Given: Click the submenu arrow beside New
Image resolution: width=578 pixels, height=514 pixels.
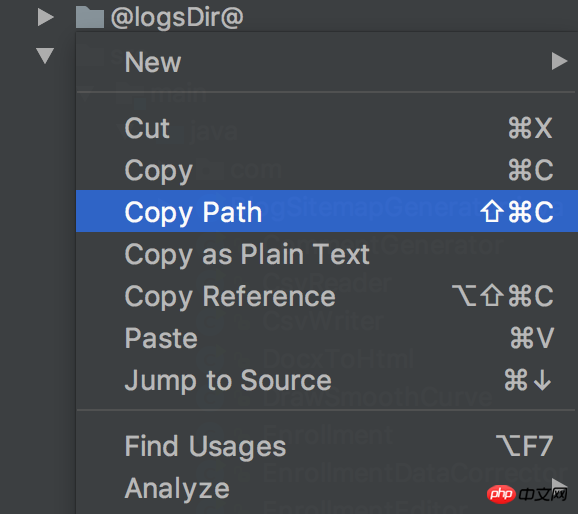Looking at the screenshot, I should (559, 61).
